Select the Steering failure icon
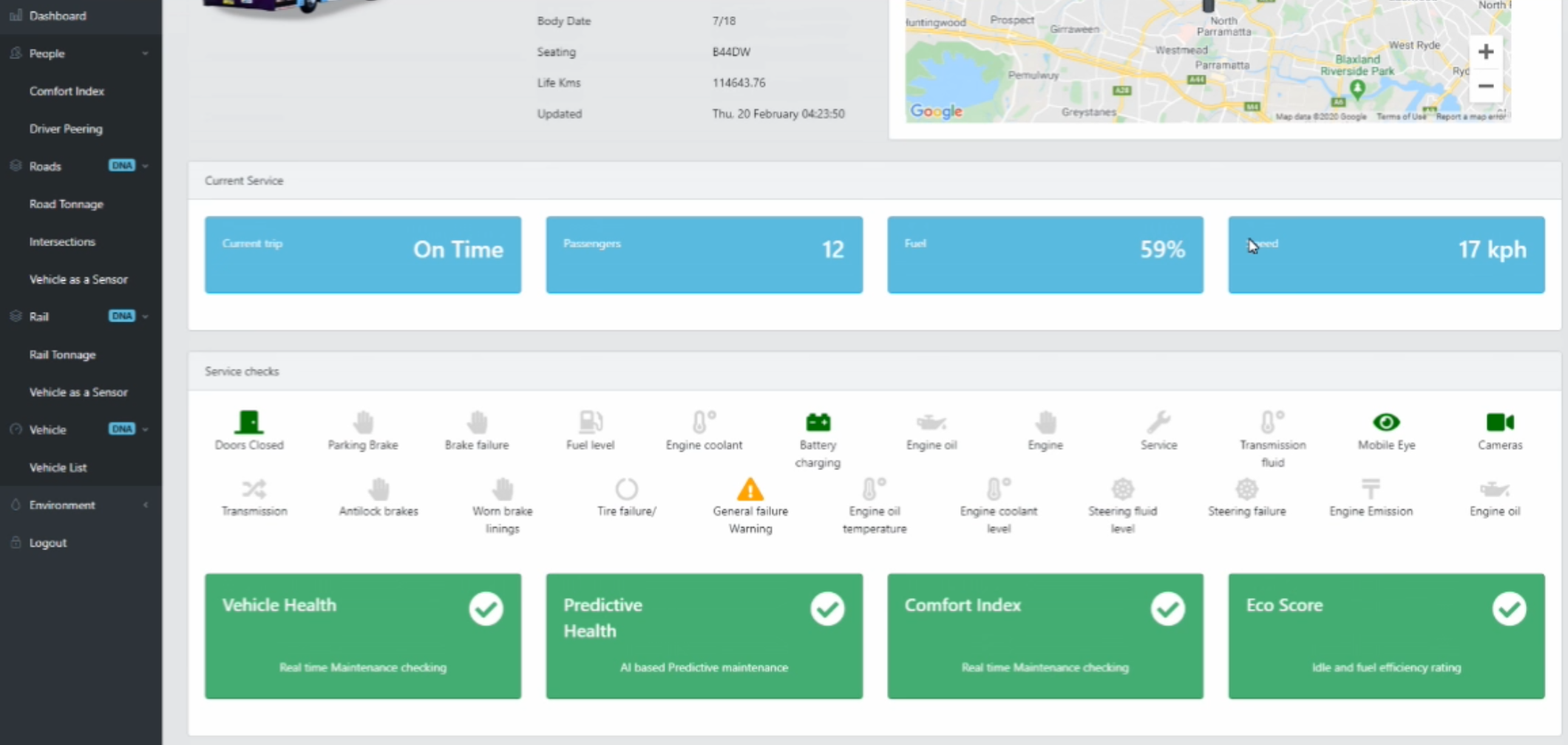The height and width of the screenshot is (745, 1568). (x=1246, y=489)
